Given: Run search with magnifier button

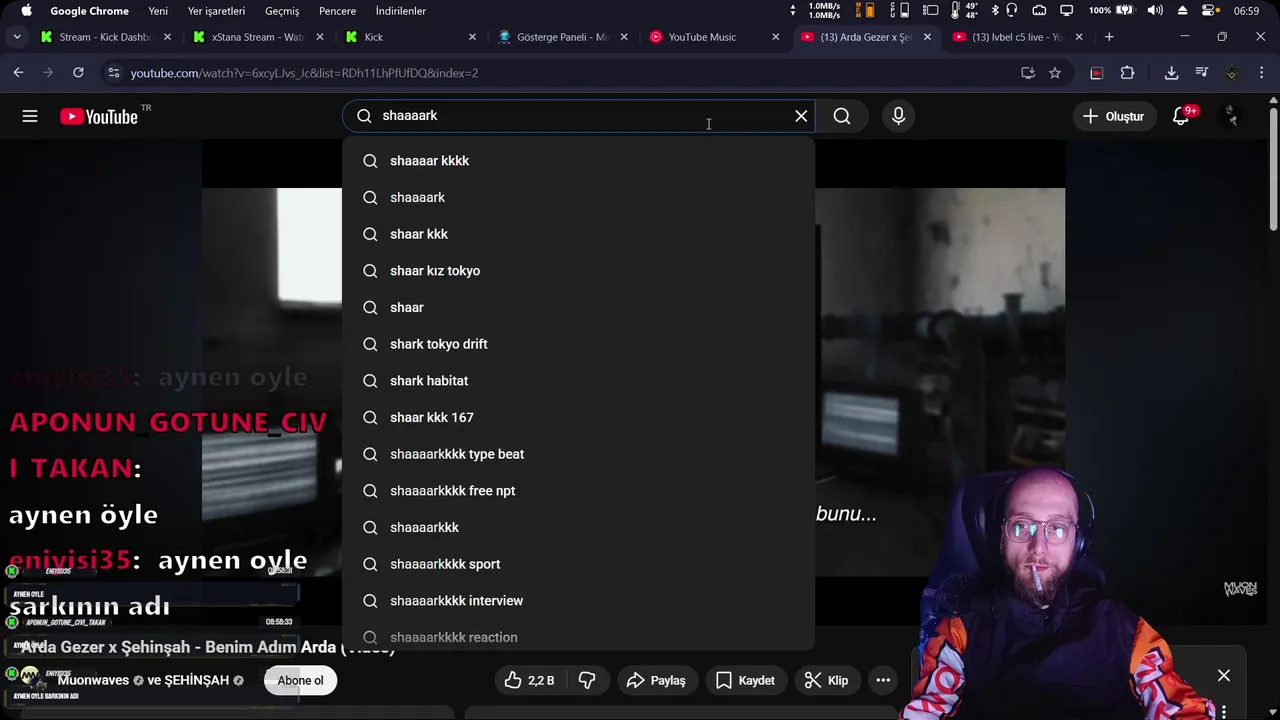Looking at the screenshot, I should coord(842,116).
